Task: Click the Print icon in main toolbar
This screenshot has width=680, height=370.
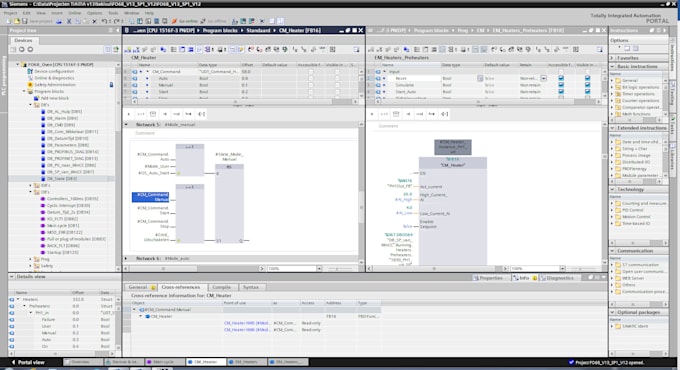Action: (x=59, y=21)
